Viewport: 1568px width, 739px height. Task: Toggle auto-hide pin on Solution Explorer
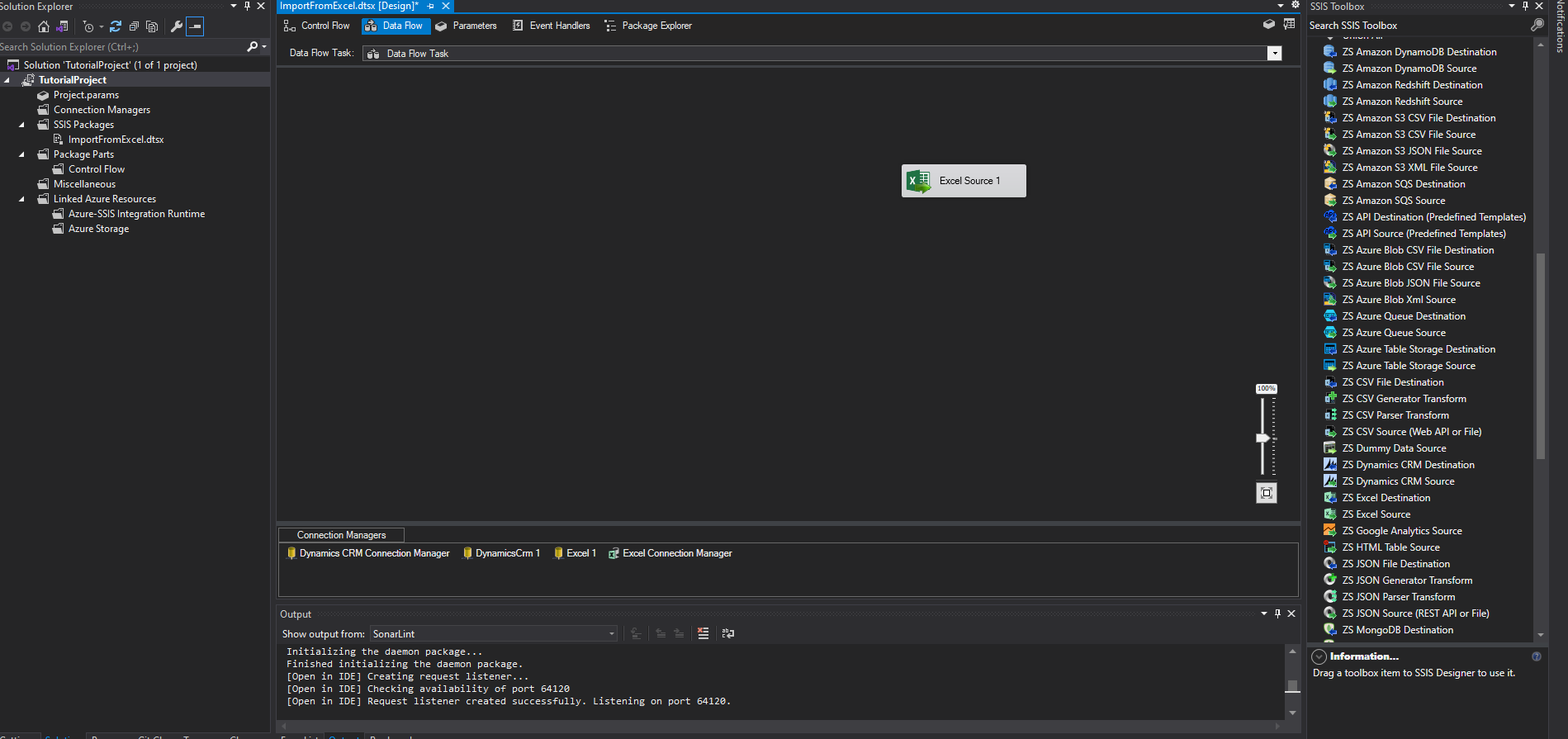click(x=247, y=6)
